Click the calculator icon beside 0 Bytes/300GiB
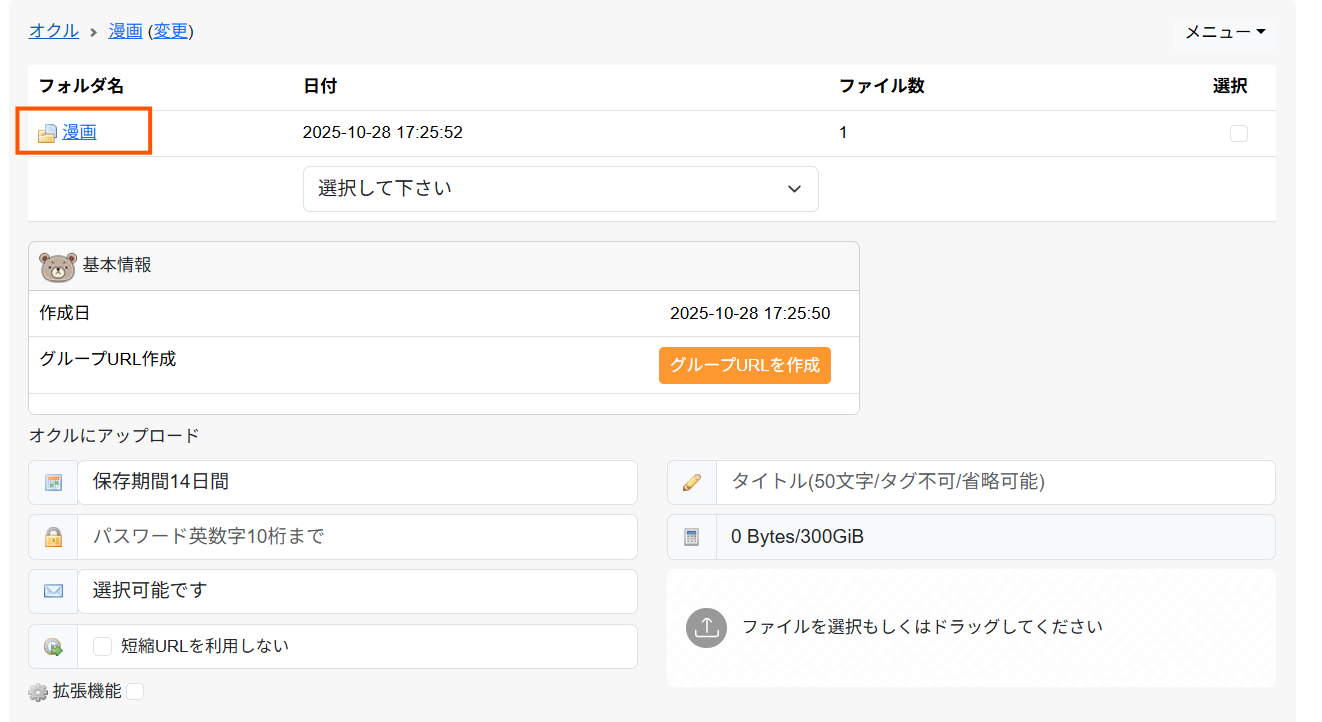The width and height of the screenshot is (1322, 722). point(691,537)
